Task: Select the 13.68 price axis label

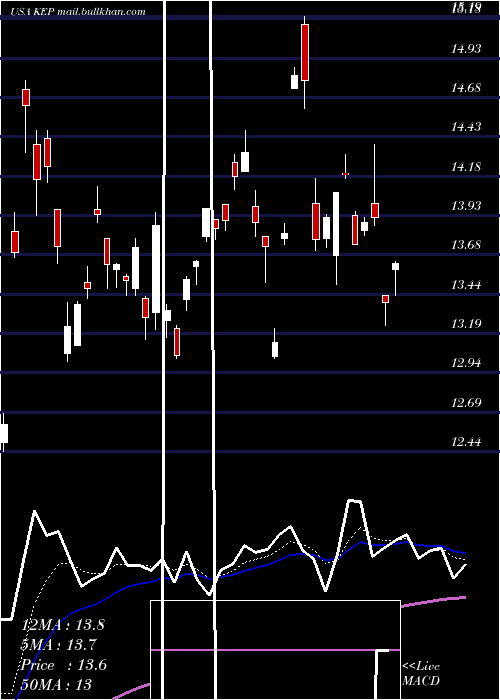Action: (466, 245)
